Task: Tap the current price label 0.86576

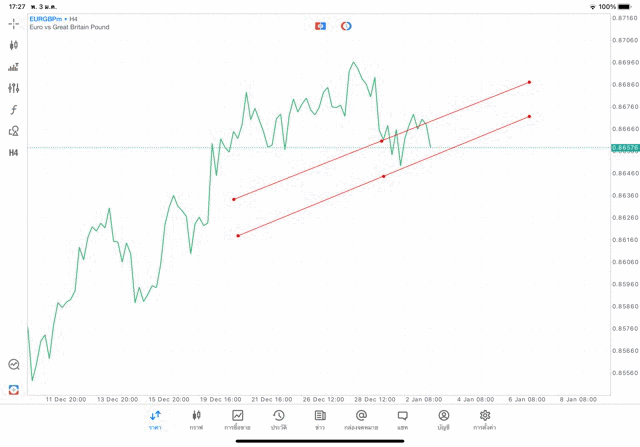Action: 624,148
